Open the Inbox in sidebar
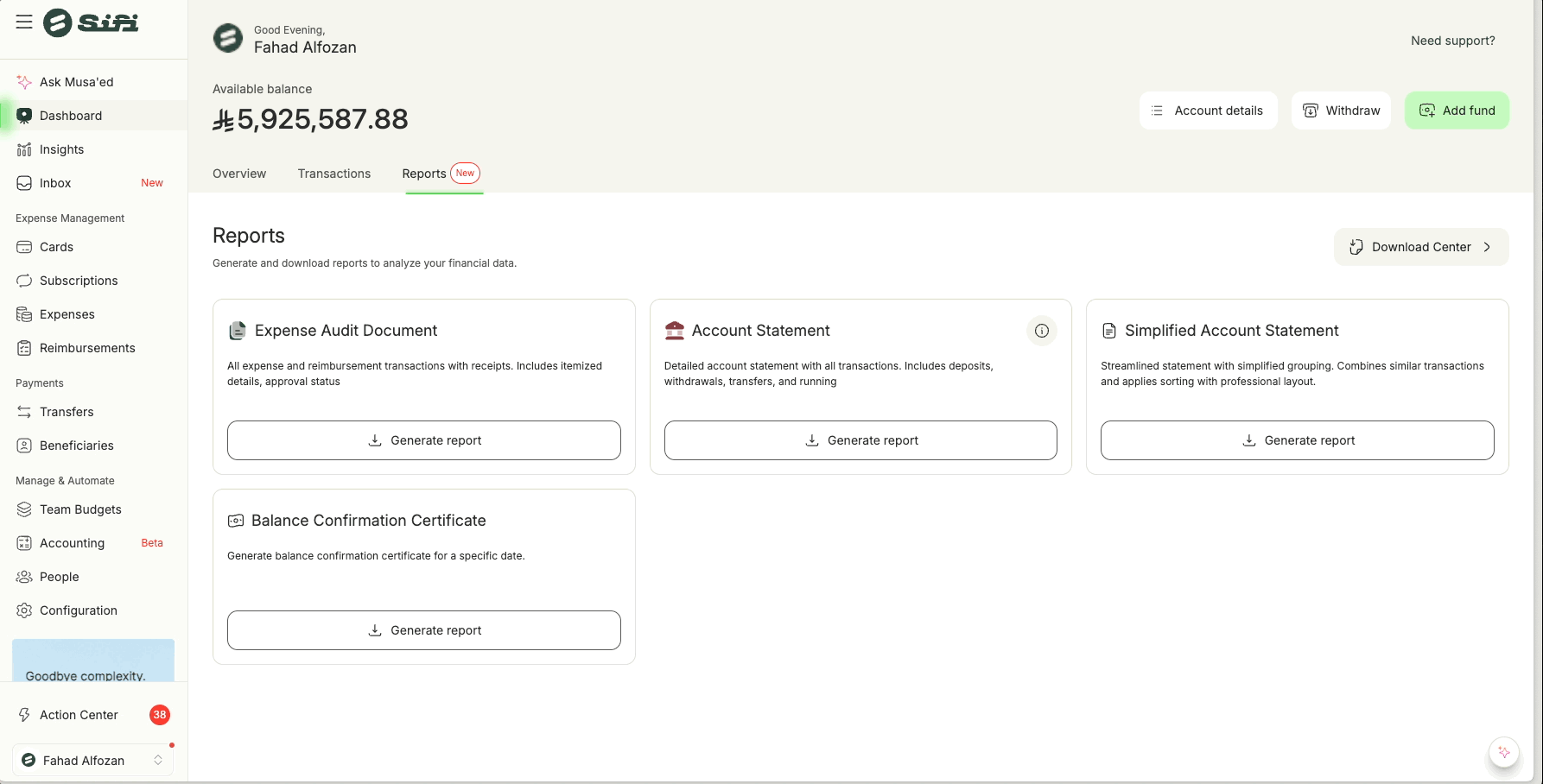 [55, 183]
